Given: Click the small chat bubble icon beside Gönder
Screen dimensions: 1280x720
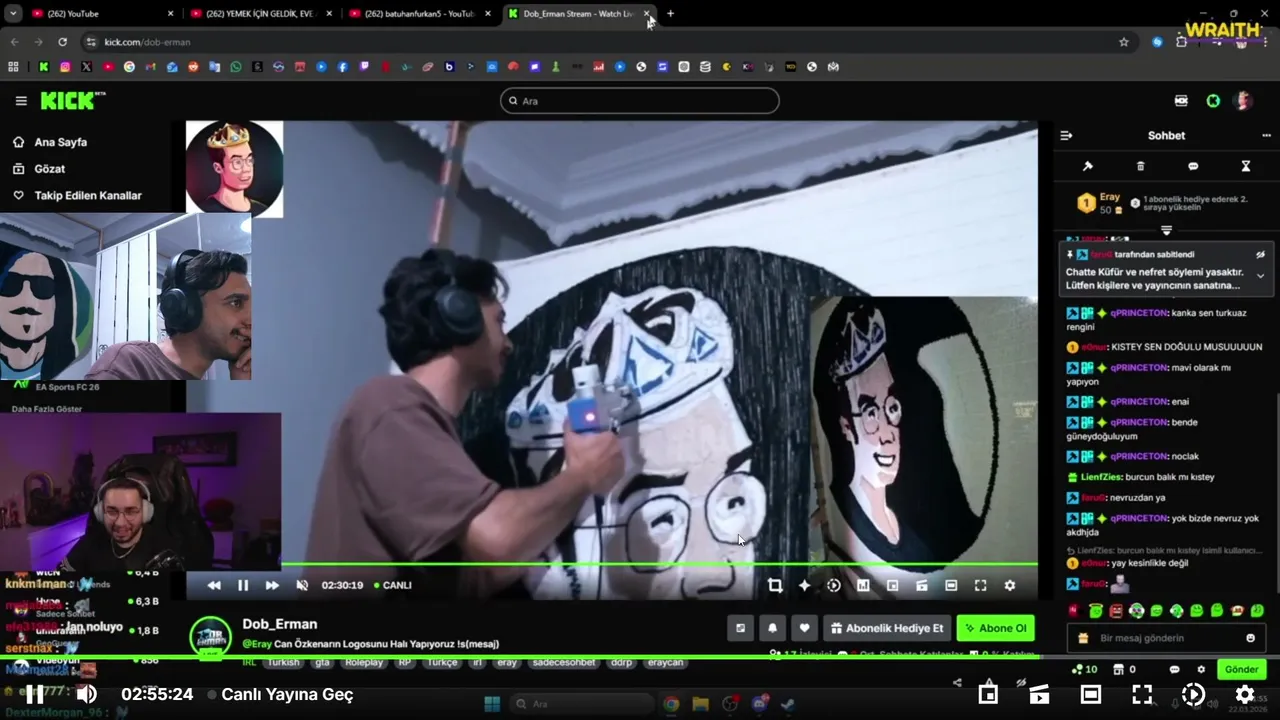Looking at the screenshot, I should 1175,669.
